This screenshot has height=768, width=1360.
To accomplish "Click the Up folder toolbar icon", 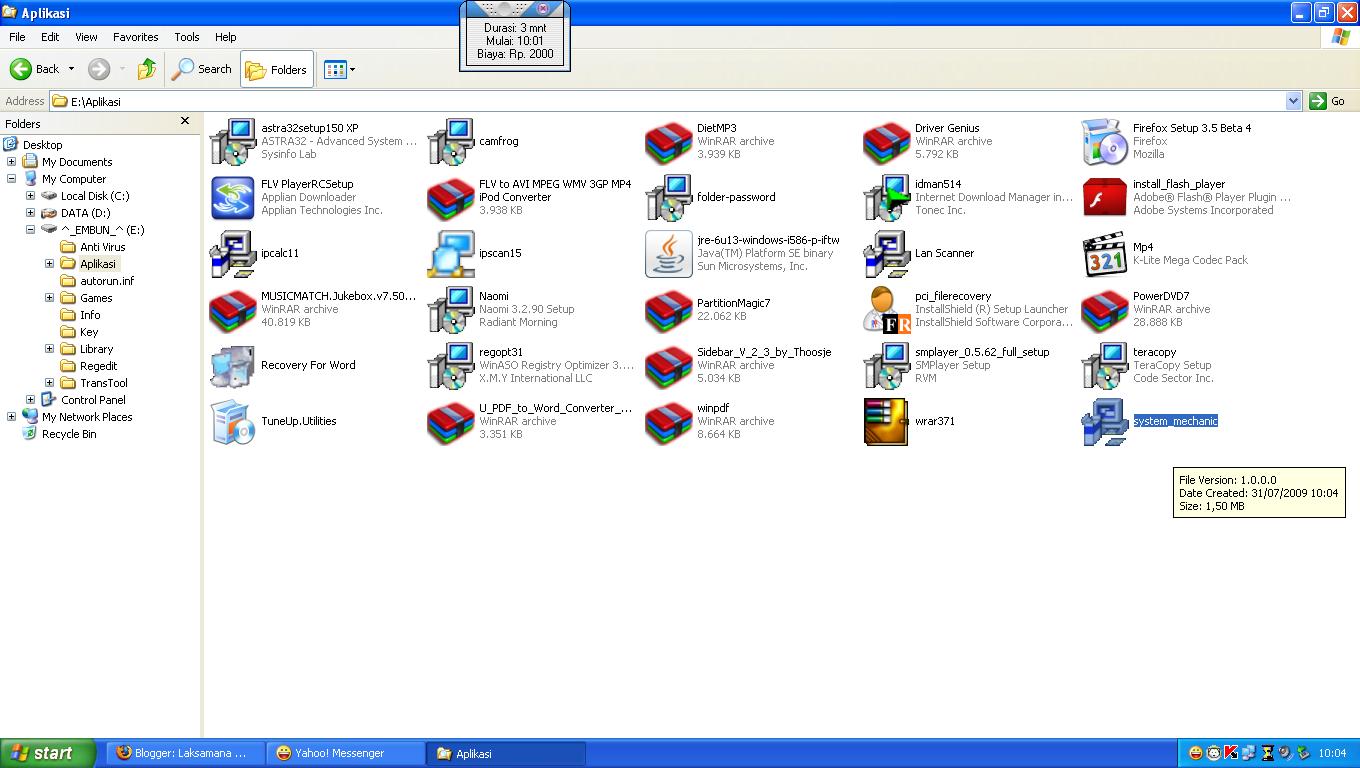I will (147, 69).
